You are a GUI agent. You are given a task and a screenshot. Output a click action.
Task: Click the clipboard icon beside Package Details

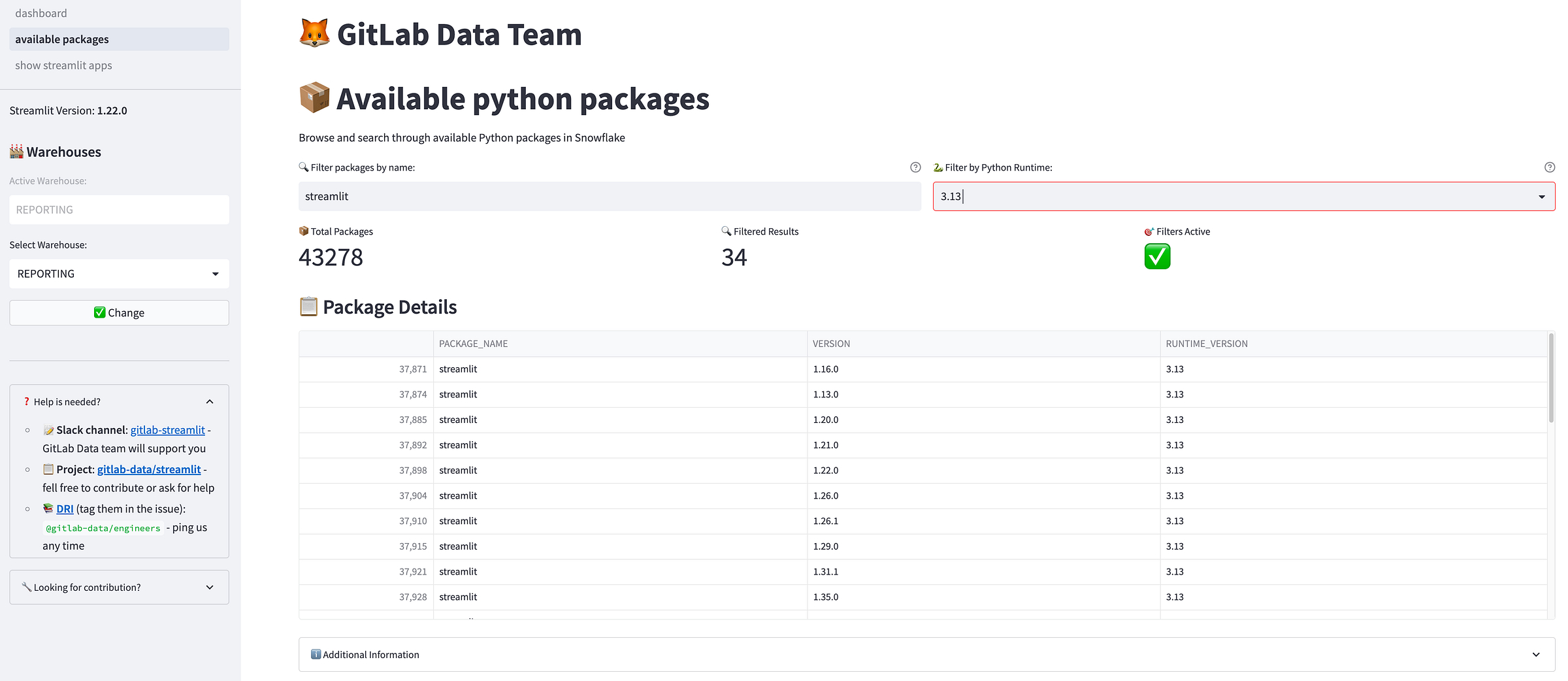point(308,307)
